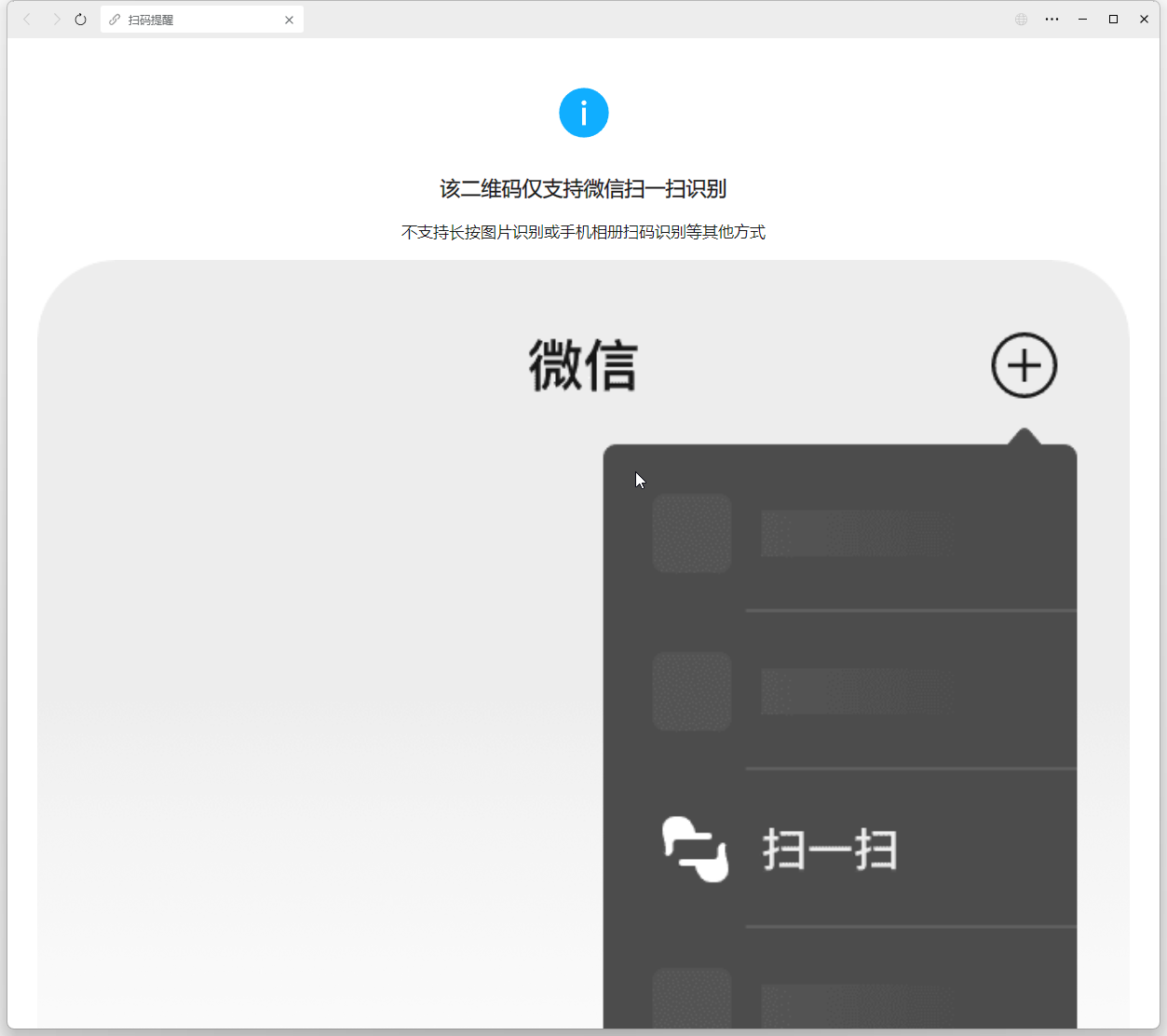Click the link icon in the tab
Screen dimensions: 1167x1036
pyautogui.click(x=115, y=20)
